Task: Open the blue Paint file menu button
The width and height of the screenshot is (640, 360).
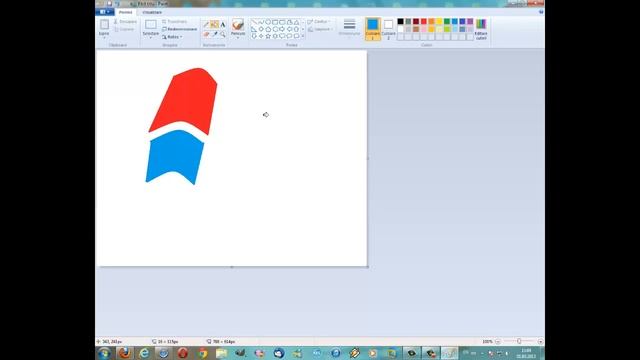Action: pos(104,12)
